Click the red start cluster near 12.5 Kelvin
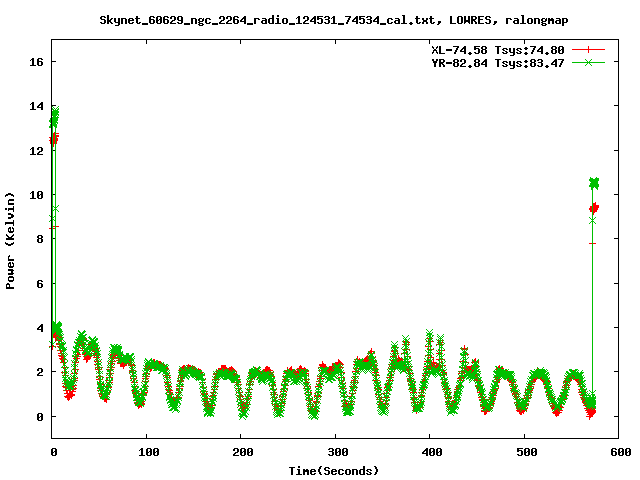 click(x=54, y=139)
